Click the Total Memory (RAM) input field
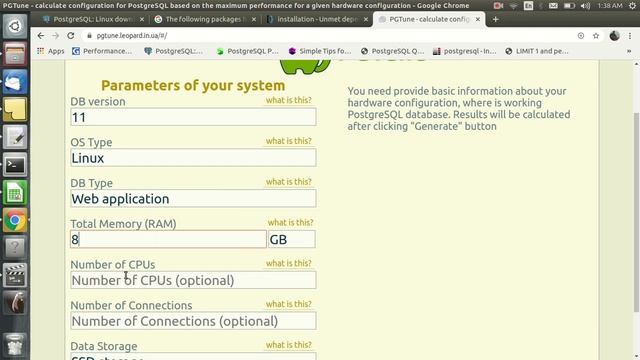 (168, 239)
